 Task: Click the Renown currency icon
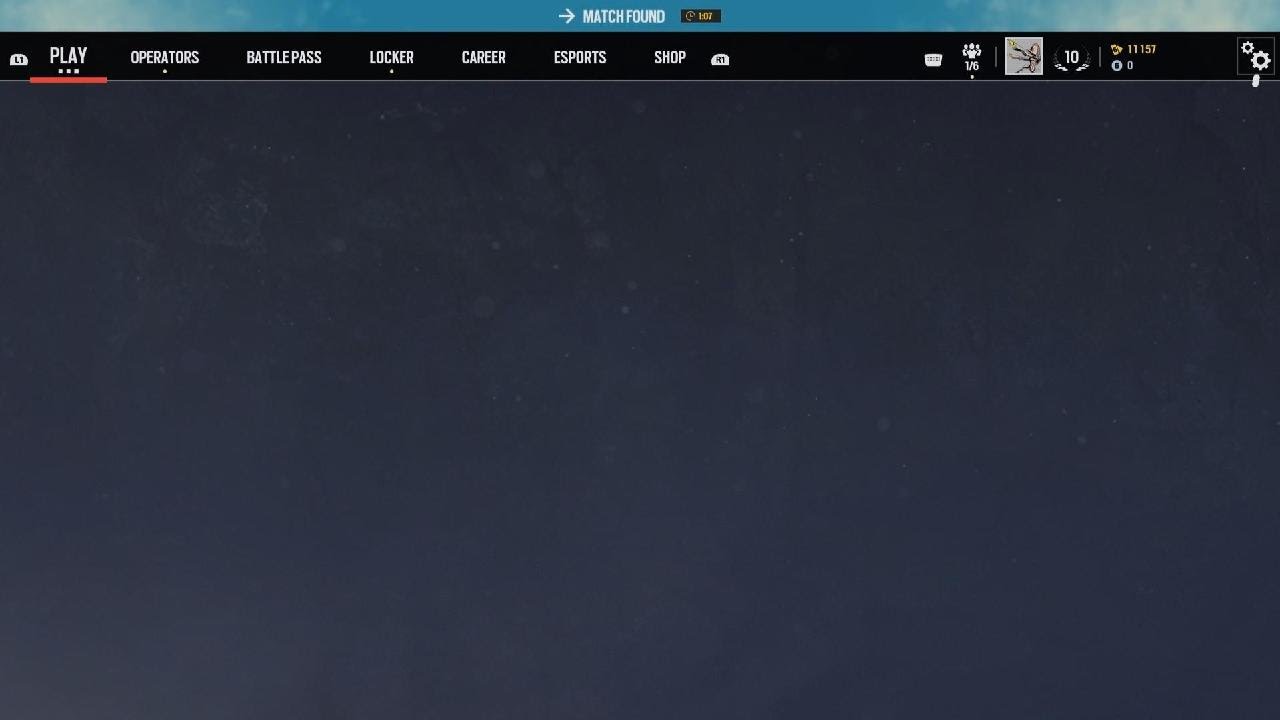(x=1116, y=49)
